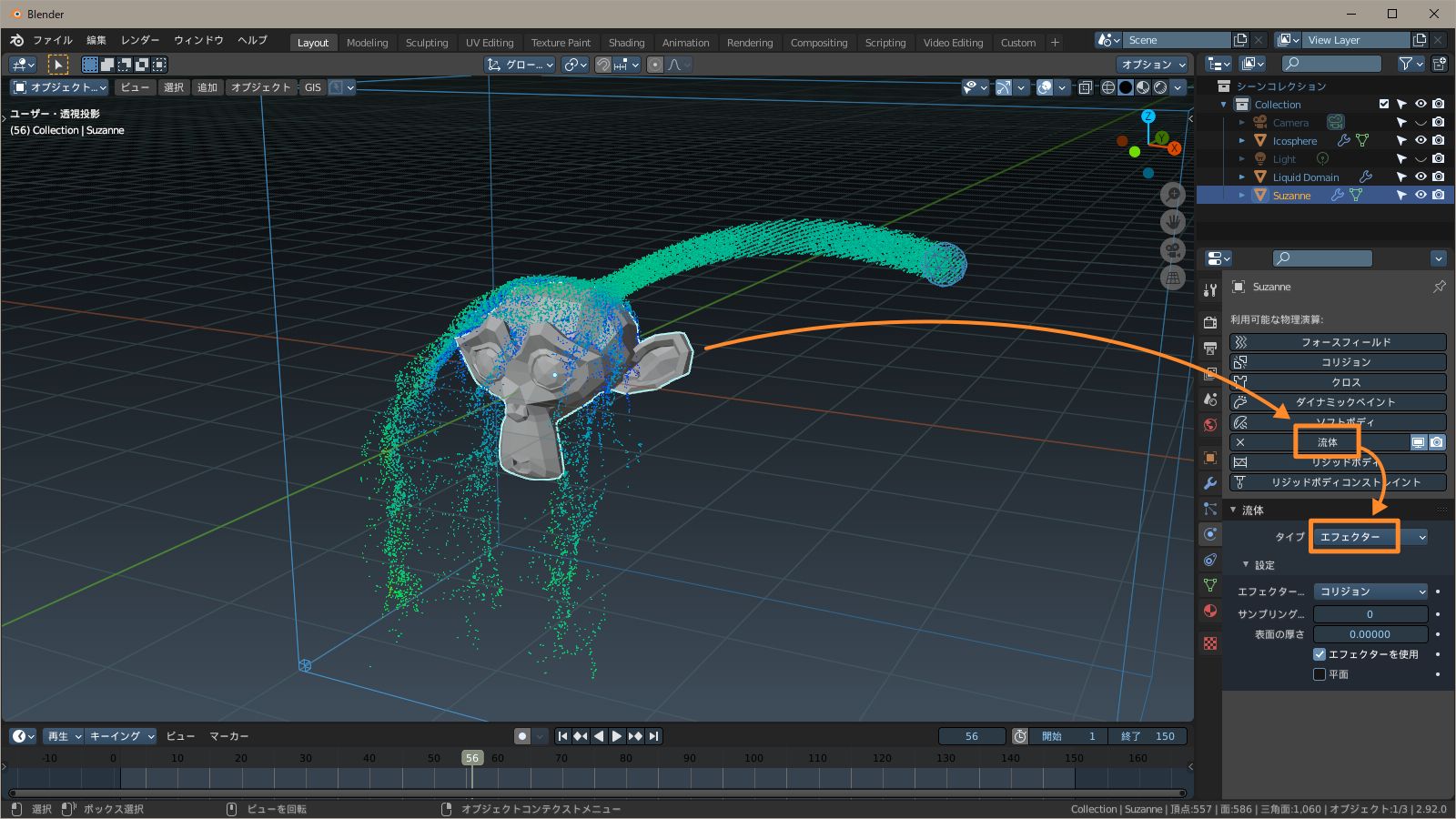Viewport: 1456px width, 819px height.
Task: Expand the Icosphere tree item
Action: click(x=1242, y=141)
